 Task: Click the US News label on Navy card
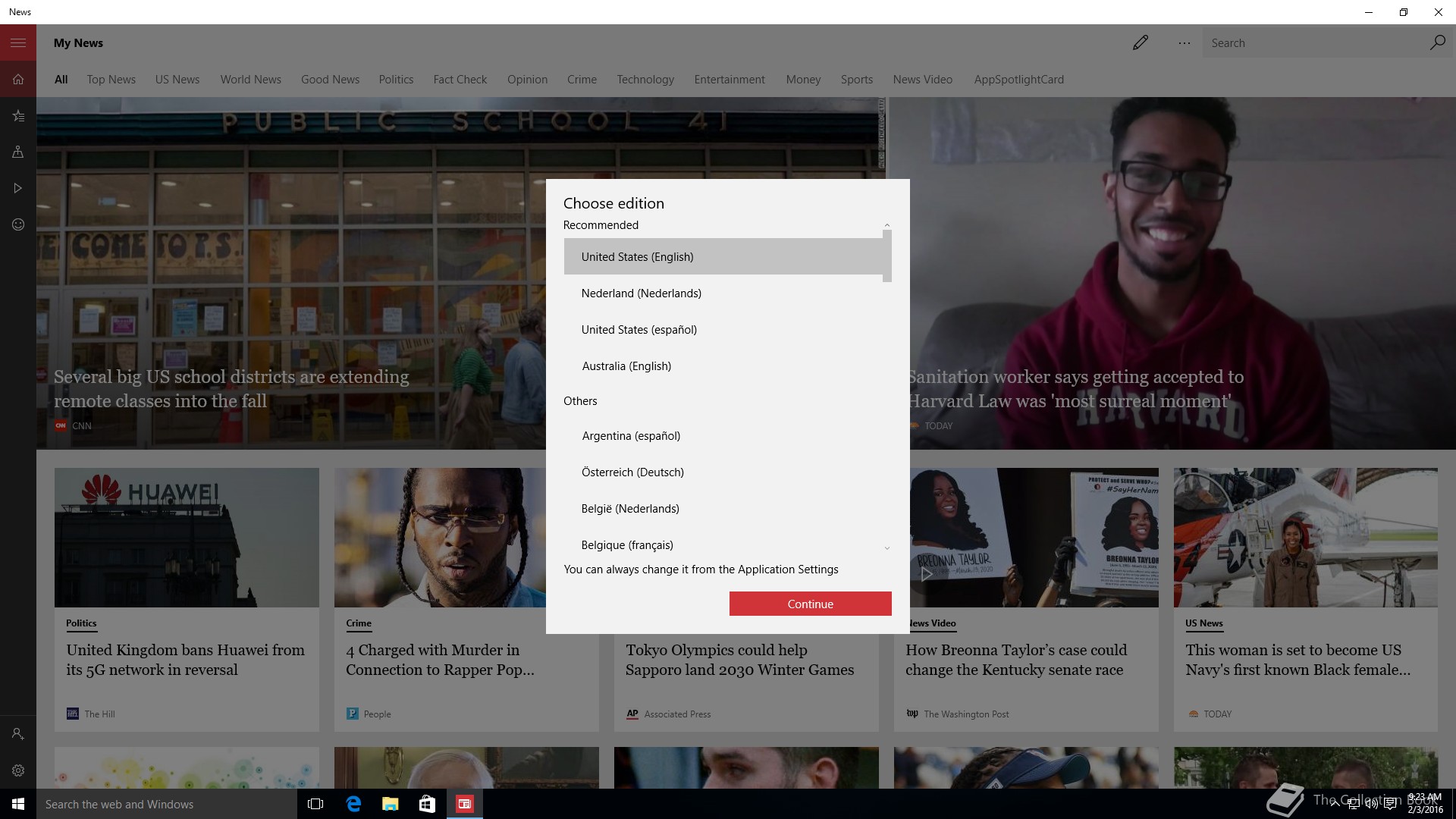[x=1203, y=623]
